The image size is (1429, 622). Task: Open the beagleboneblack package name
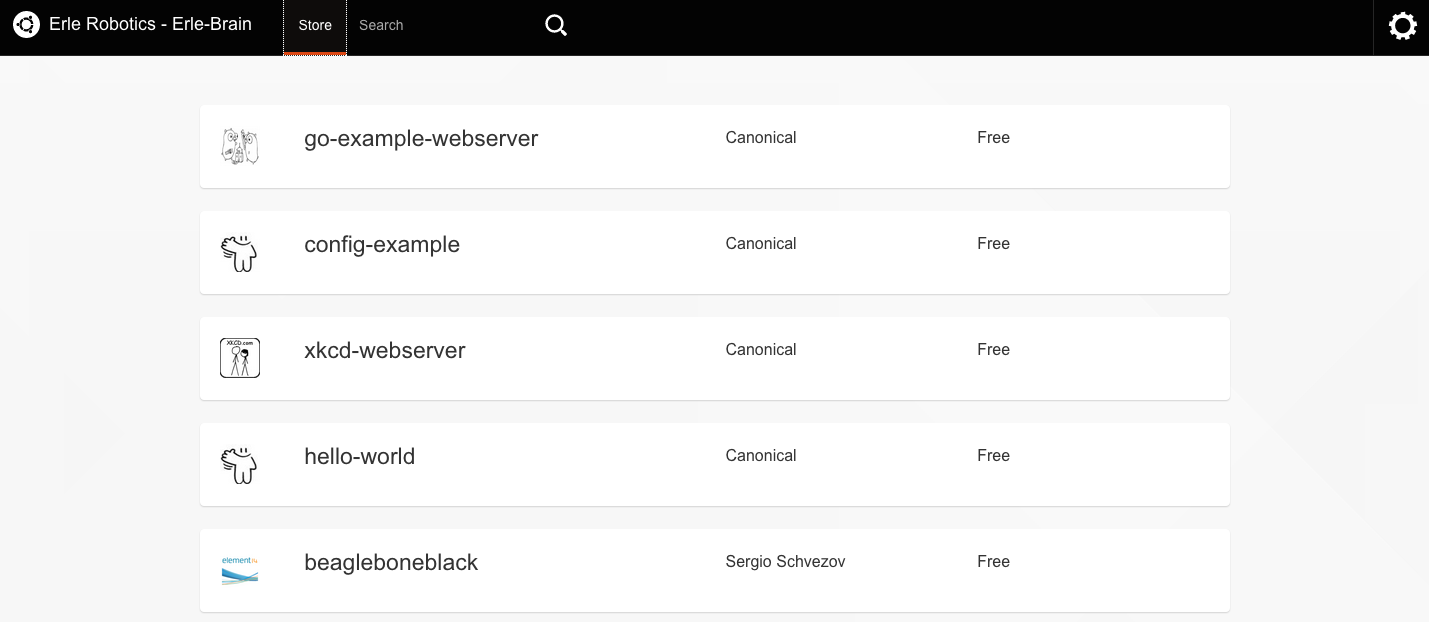point(391,563)
